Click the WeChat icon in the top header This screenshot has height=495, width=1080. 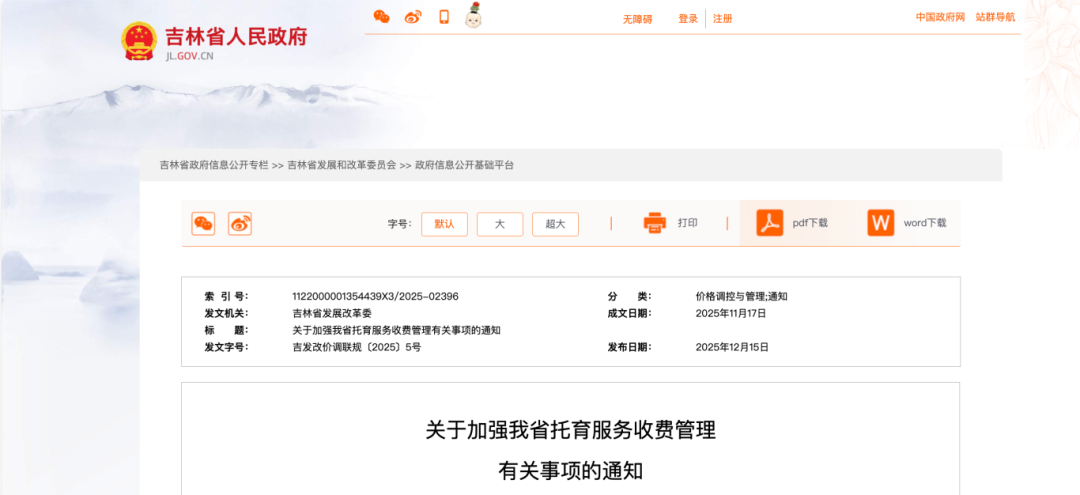tap(381, 17)
